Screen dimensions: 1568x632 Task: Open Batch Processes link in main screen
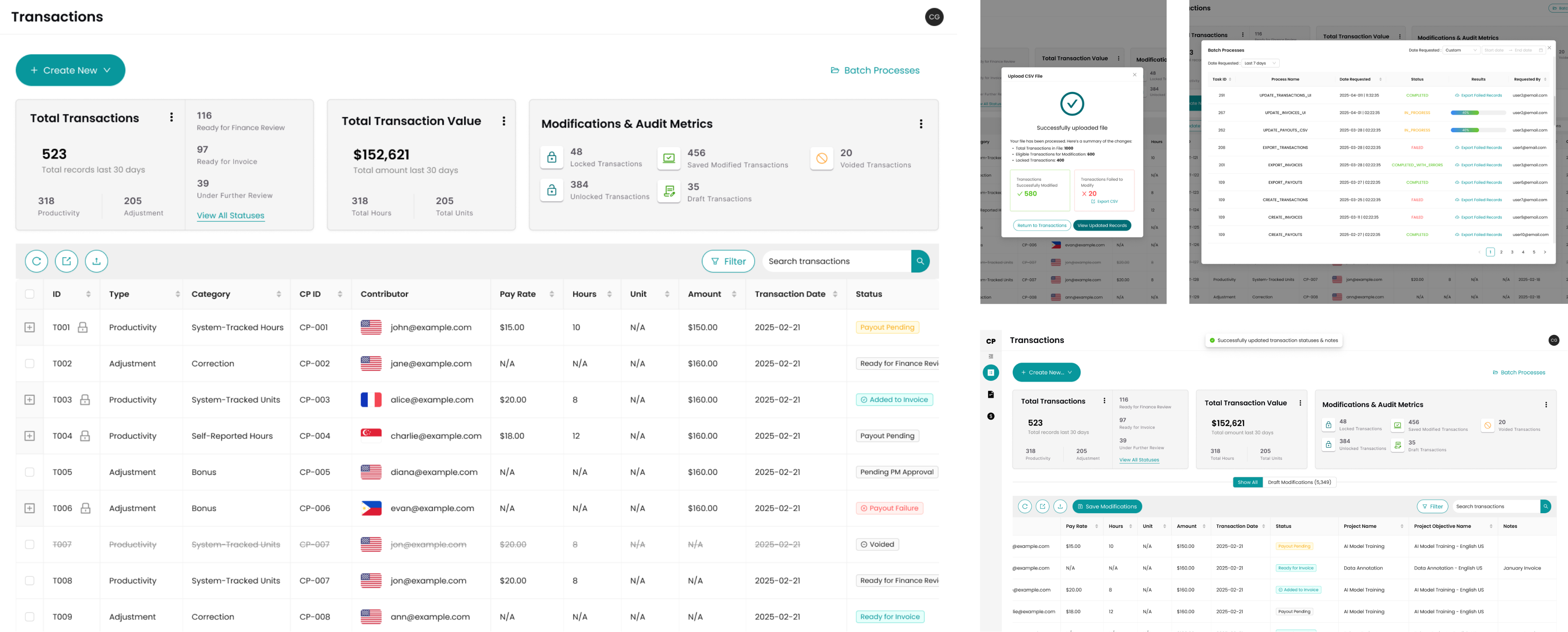pos(875,71)
